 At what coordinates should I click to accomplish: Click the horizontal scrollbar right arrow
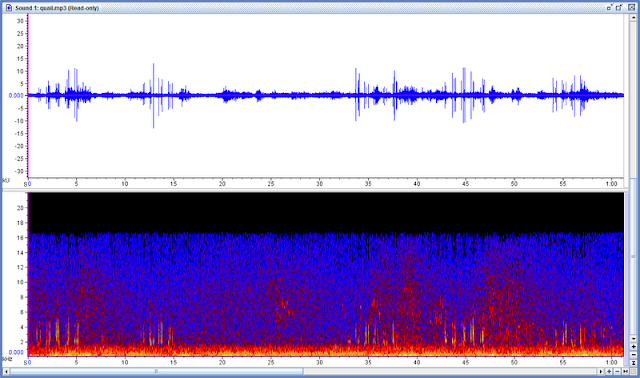coord(600,371)
